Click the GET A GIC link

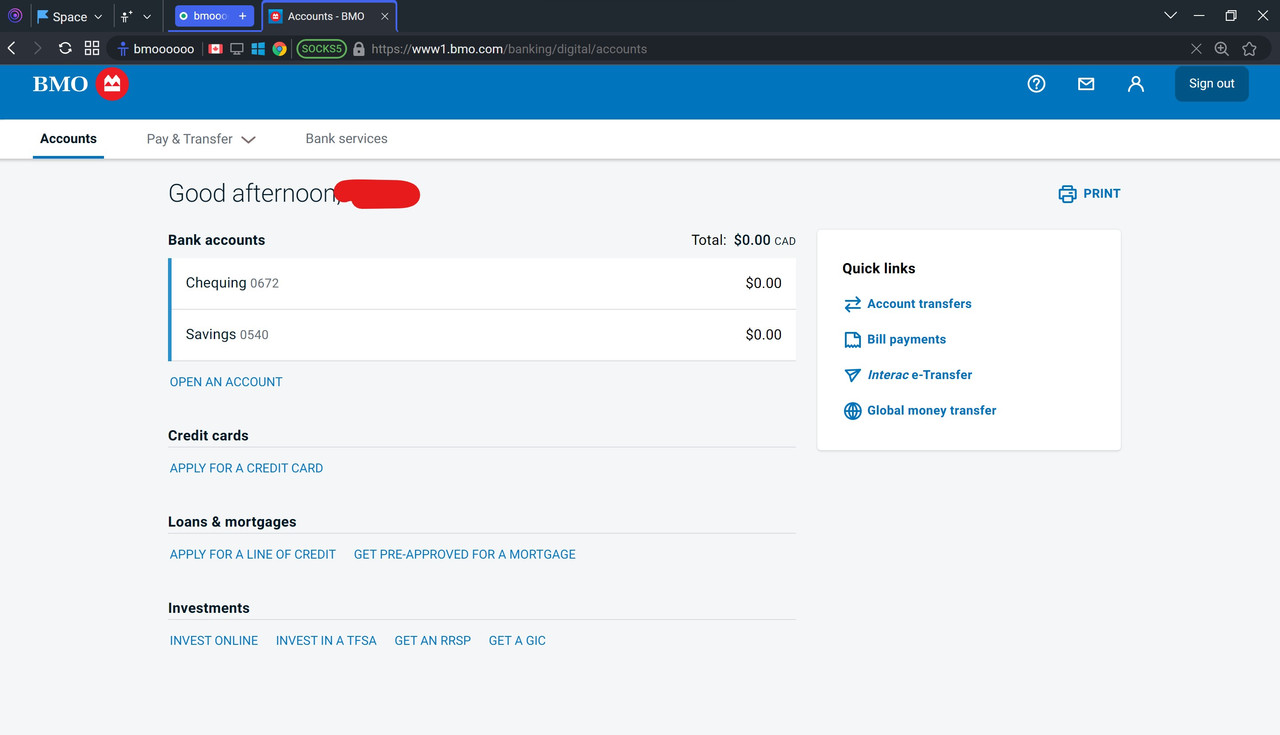(x=517, y=641)
